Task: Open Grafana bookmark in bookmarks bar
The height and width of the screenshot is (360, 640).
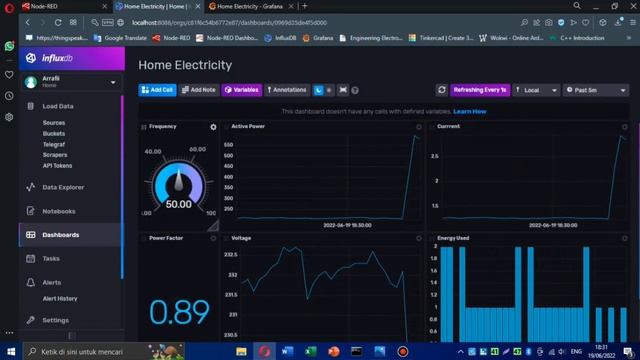Action: point(318,38)
